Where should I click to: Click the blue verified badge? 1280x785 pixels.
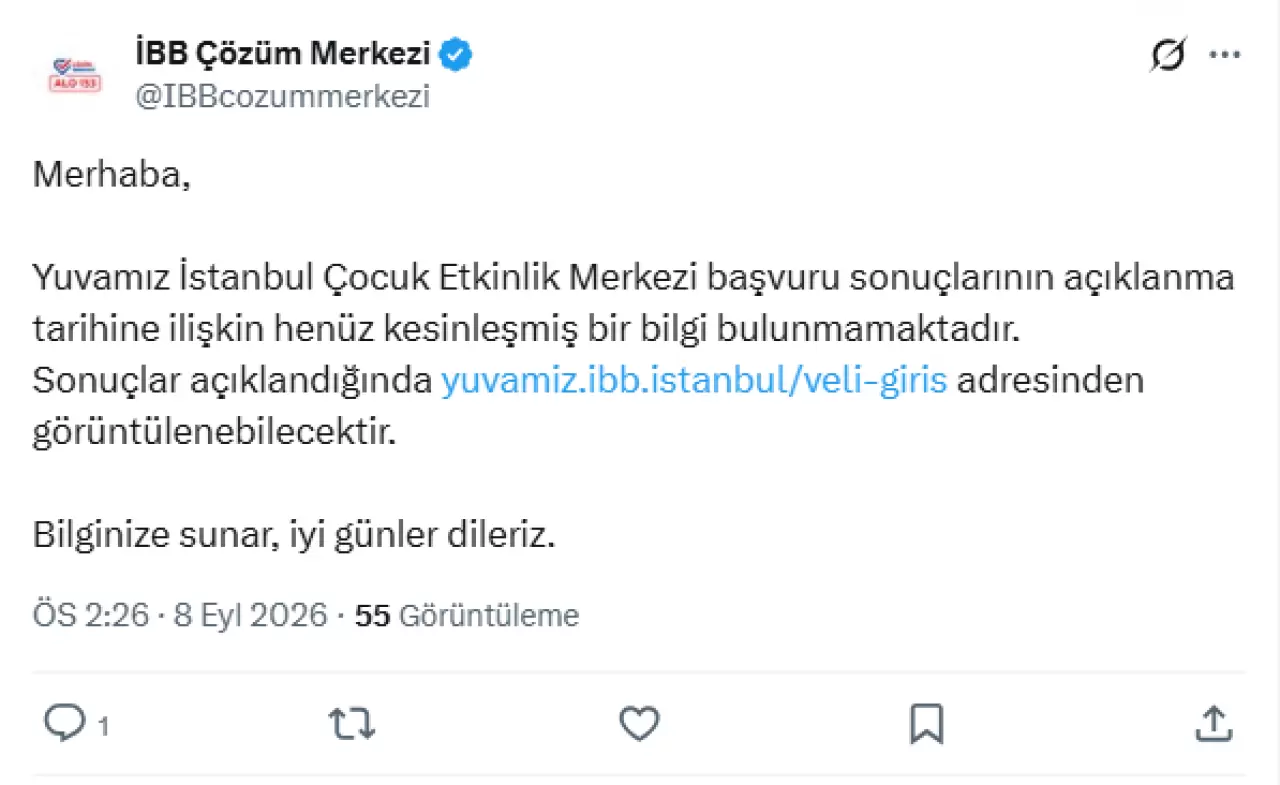point(457,54)
